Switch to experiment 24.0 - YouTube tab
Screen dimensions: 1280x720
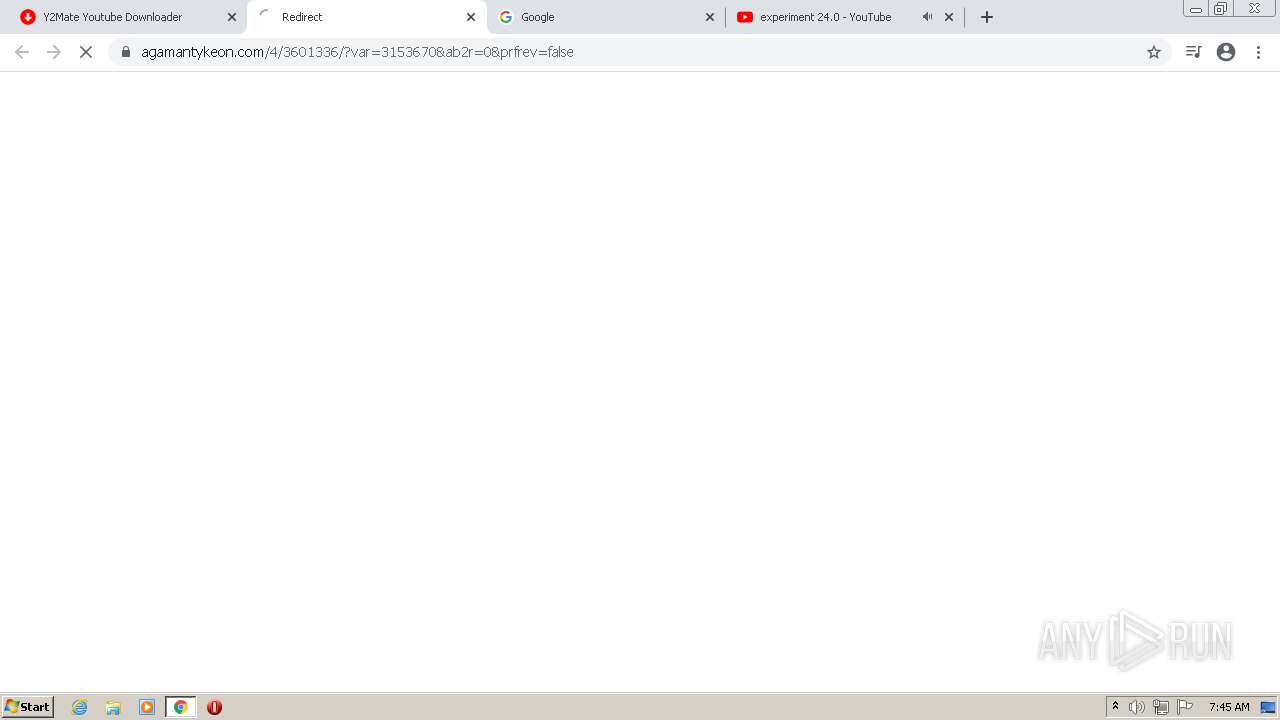coord(844,17)
